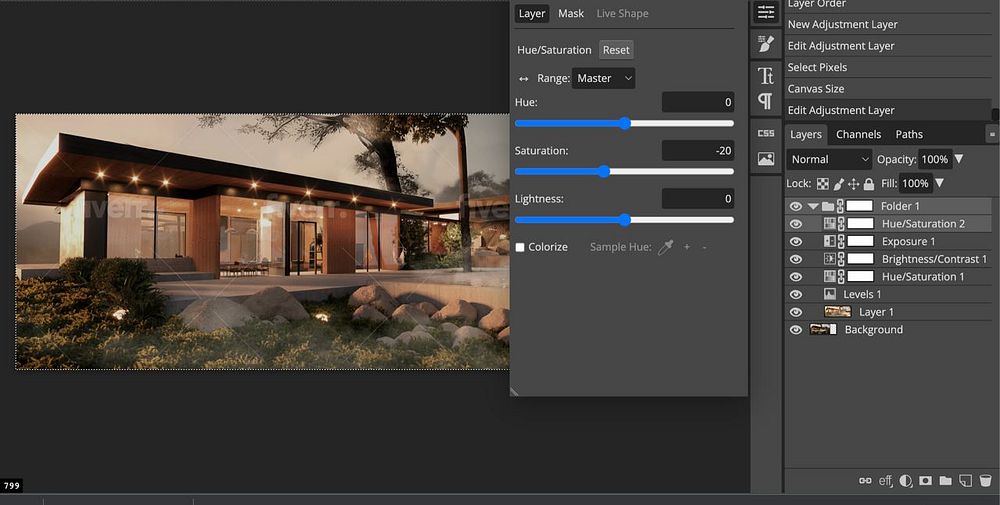Switch to the Channels tab

(858, 134)
